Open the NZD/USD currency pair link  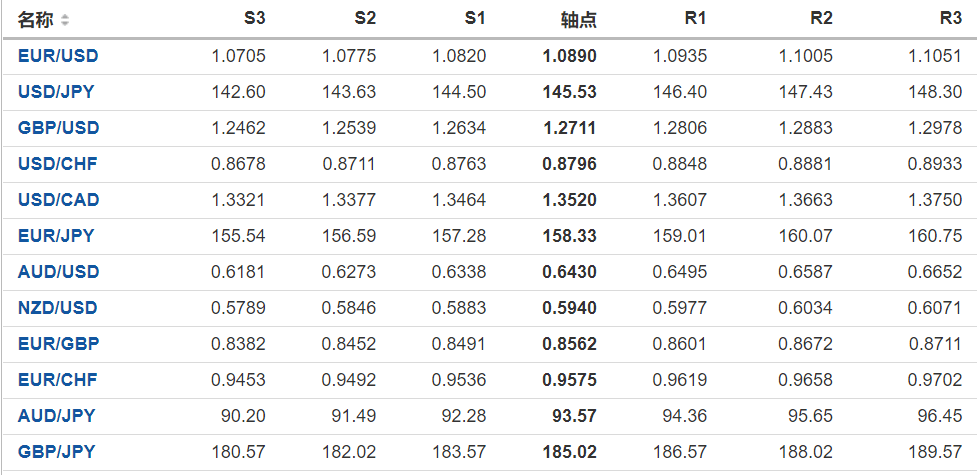point(58,308)
